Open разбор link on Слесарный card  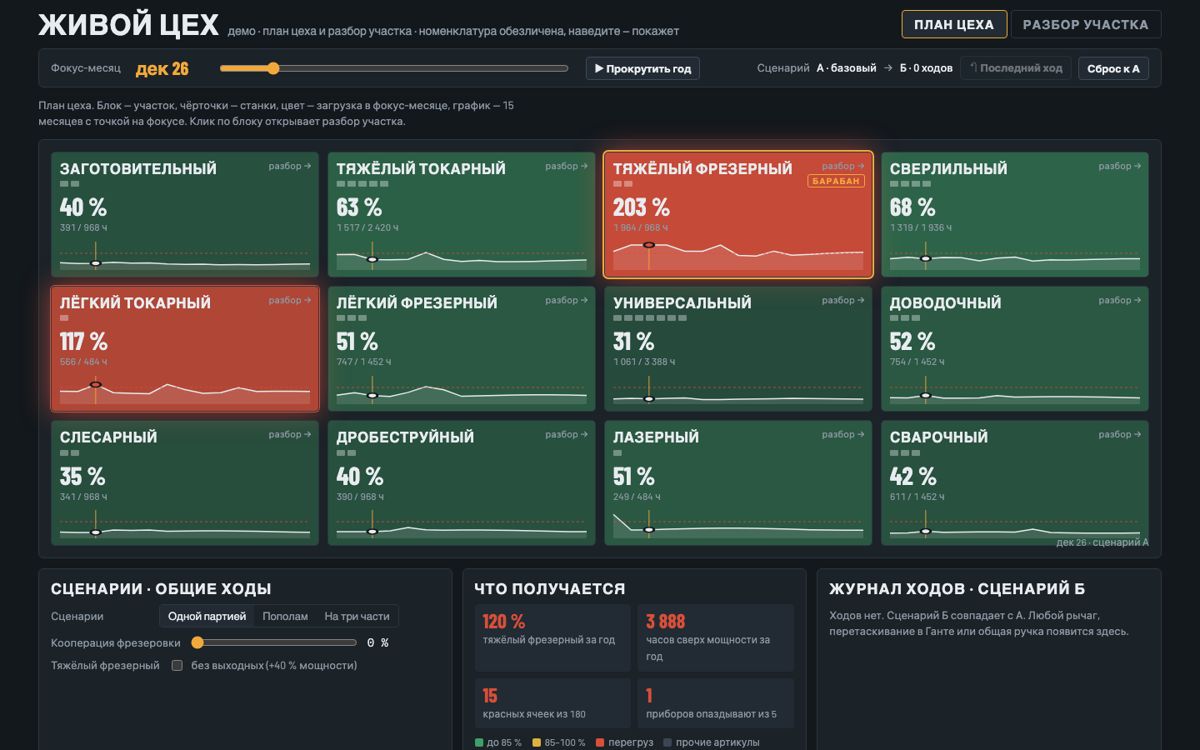tap(290, 434)
